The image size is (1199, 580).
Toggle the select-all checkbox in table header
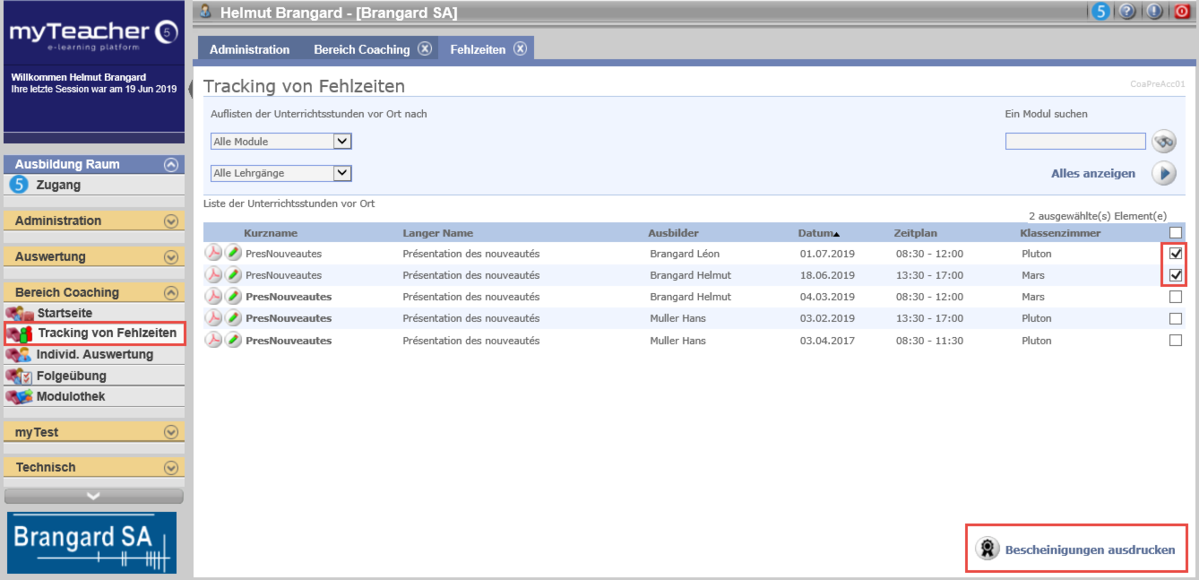click(1175, 232)
